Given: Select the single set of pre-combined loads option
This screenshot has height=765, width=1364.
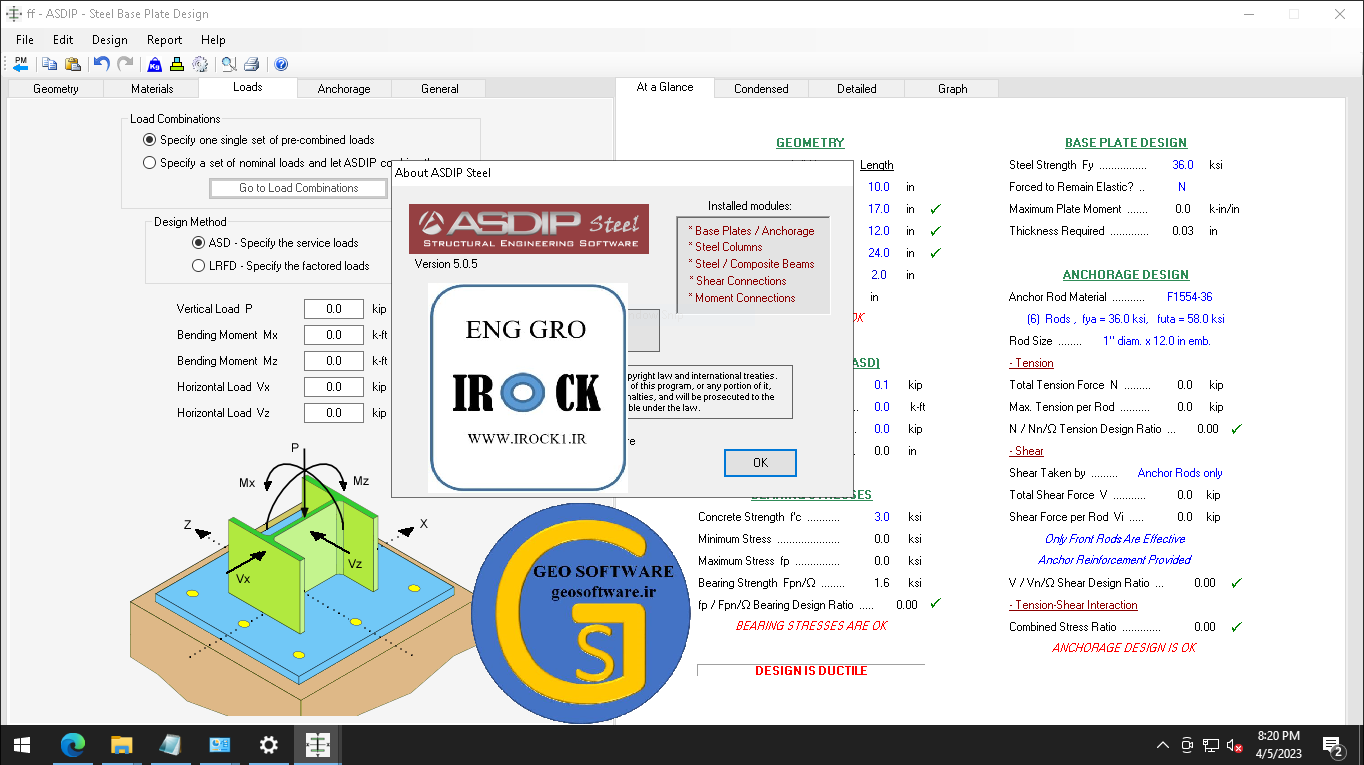Looking at the screenshot, I should coord(150,140).
